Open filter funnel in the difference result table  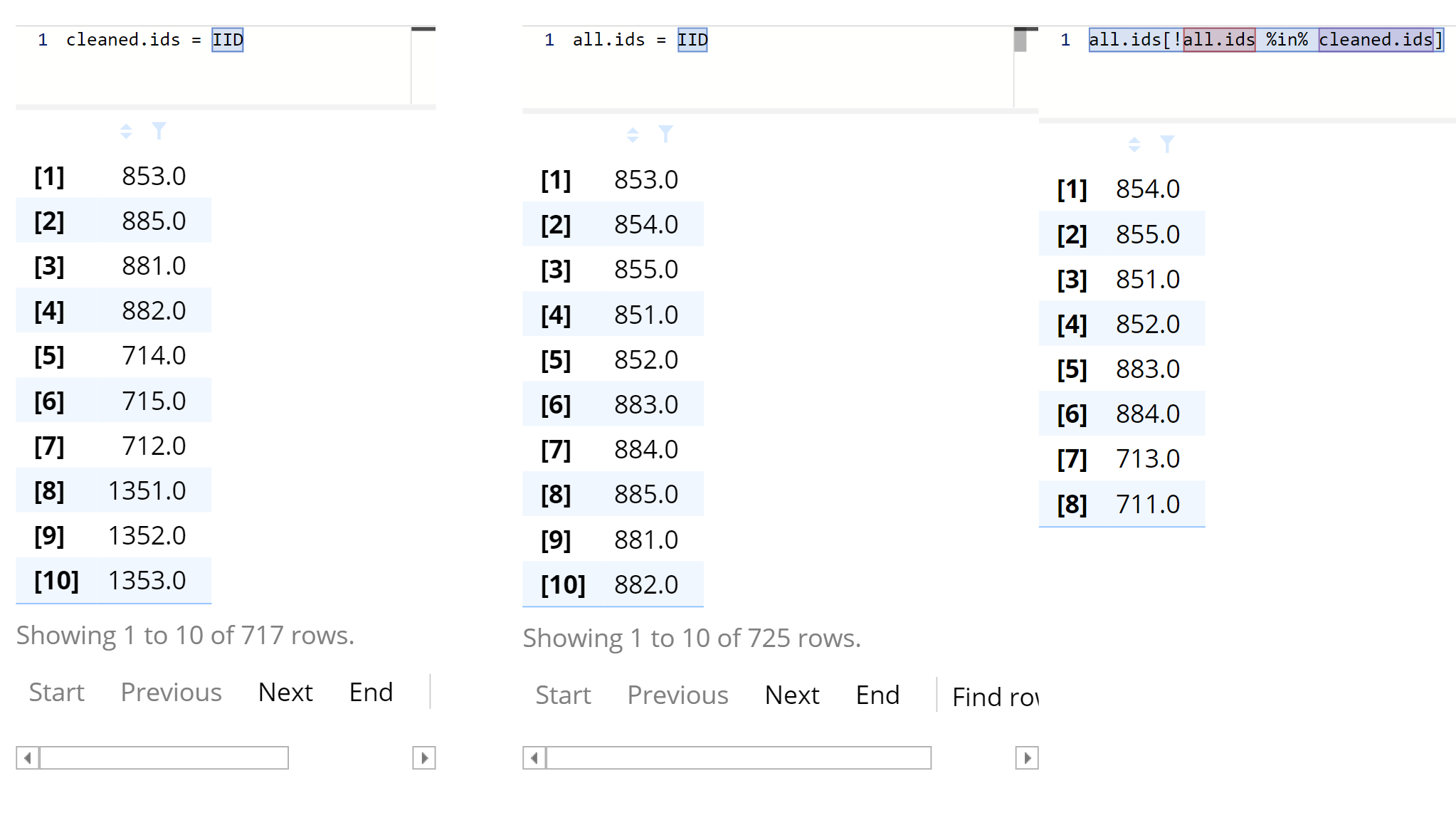point(1167,144)
